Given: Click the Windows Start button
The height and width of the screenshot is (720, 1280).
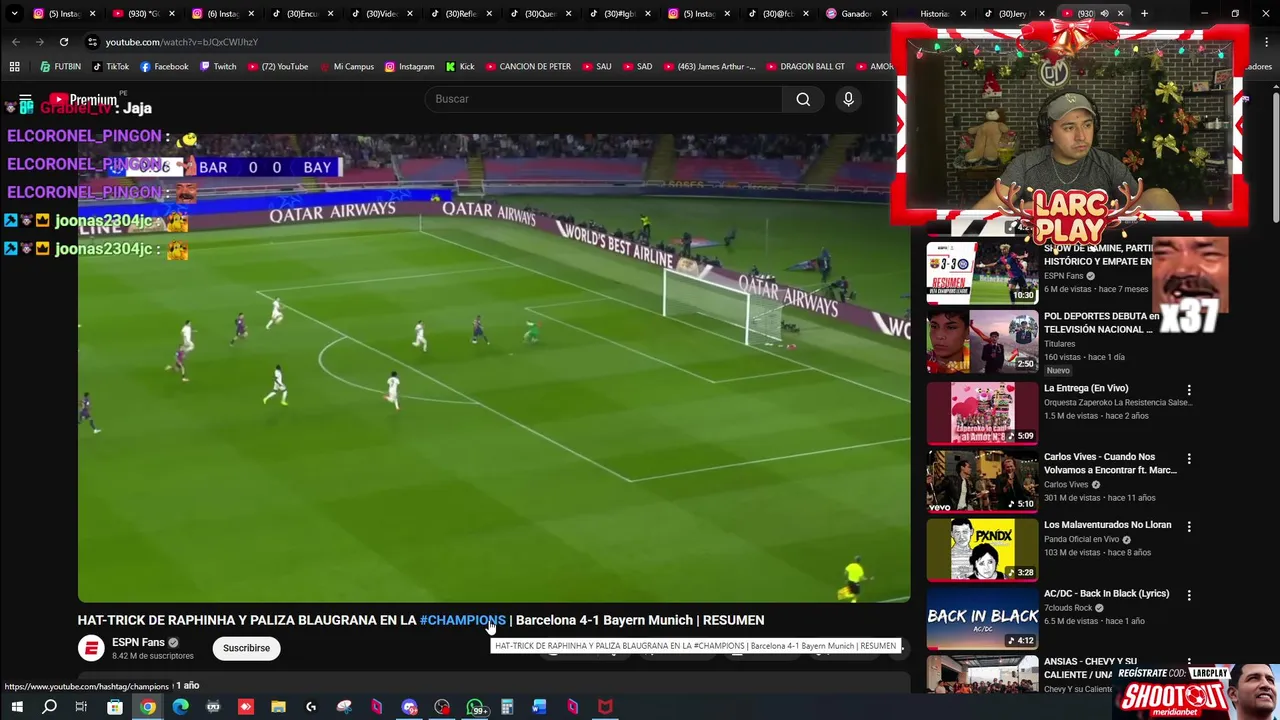Looking at the screenshot, I should (x=16, y=707).
